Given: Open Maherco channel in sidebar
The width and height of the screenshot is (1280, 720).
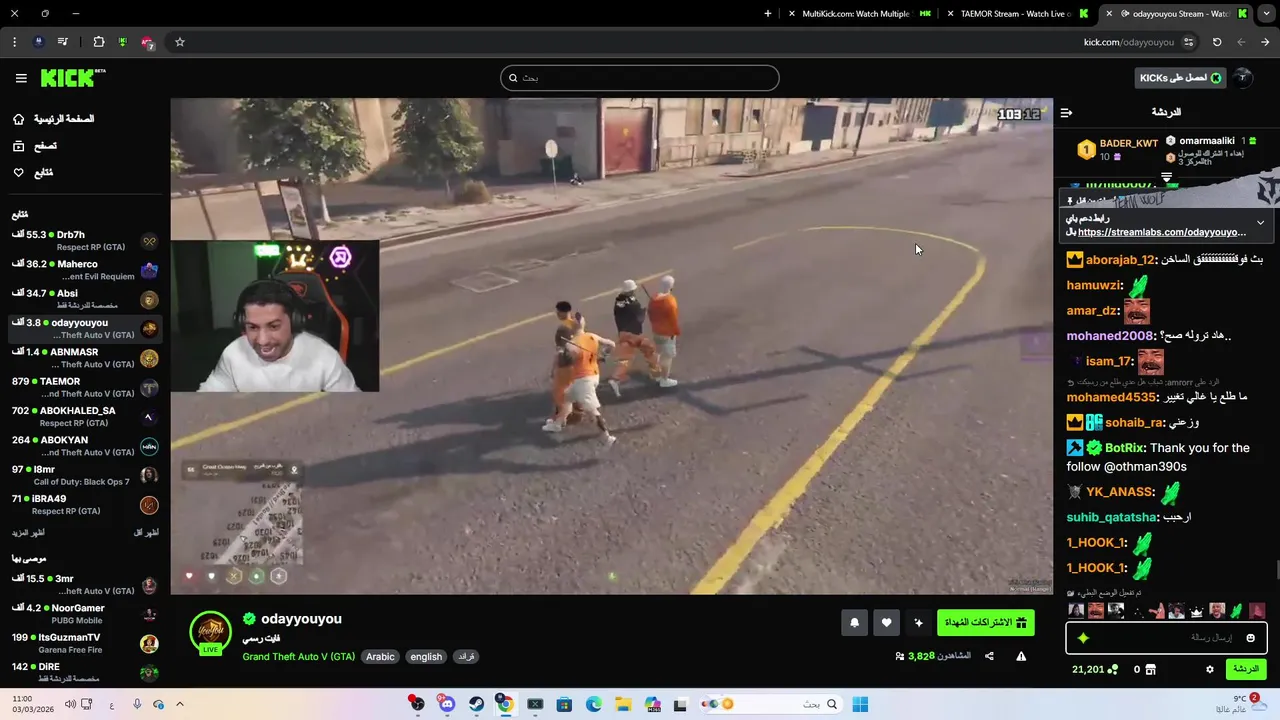Looking at the screenshot, I should coord(85,270).
